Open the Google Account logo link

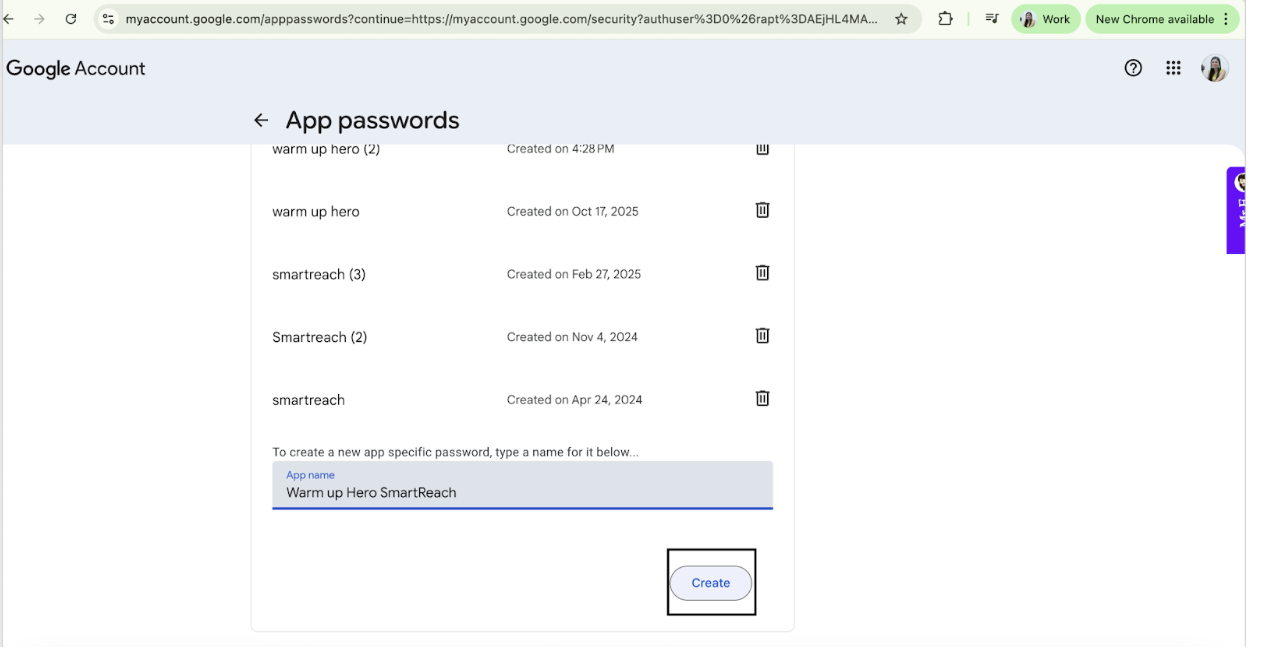76,69
